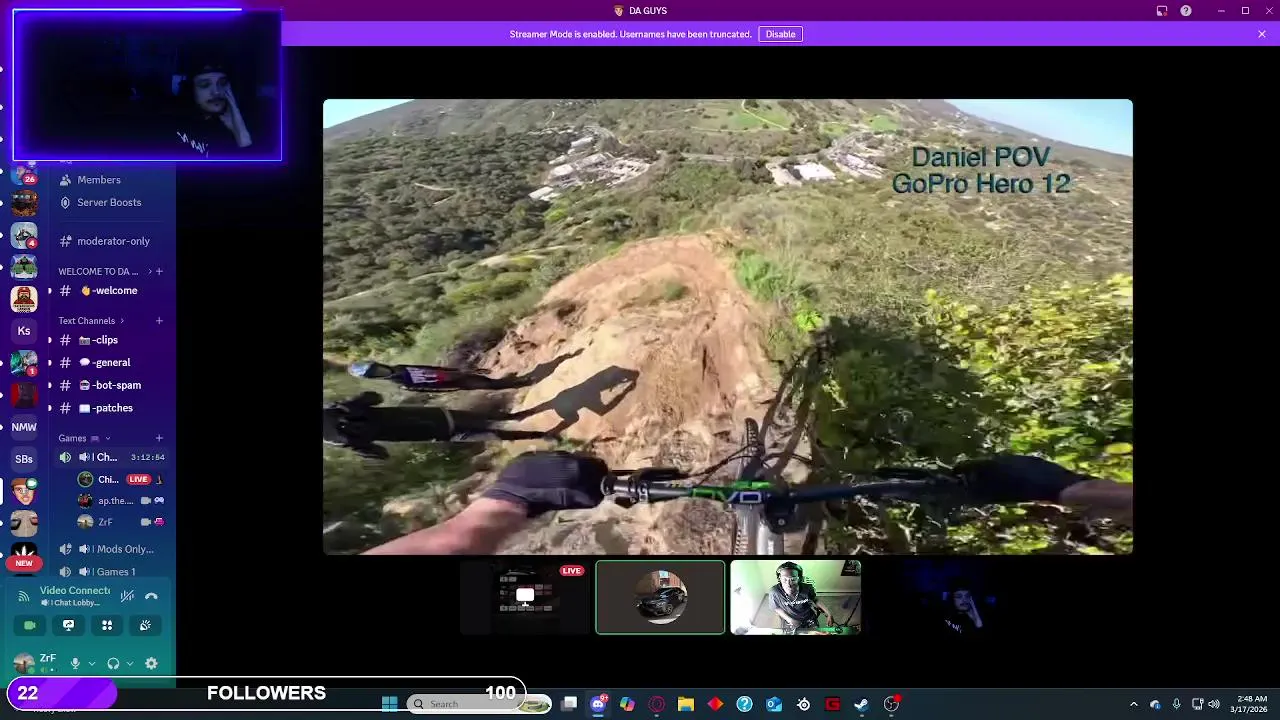Viewport: 1280px width, 720px height.
Task: Open Steam from the taskbar
Action: tap(861, 704)
